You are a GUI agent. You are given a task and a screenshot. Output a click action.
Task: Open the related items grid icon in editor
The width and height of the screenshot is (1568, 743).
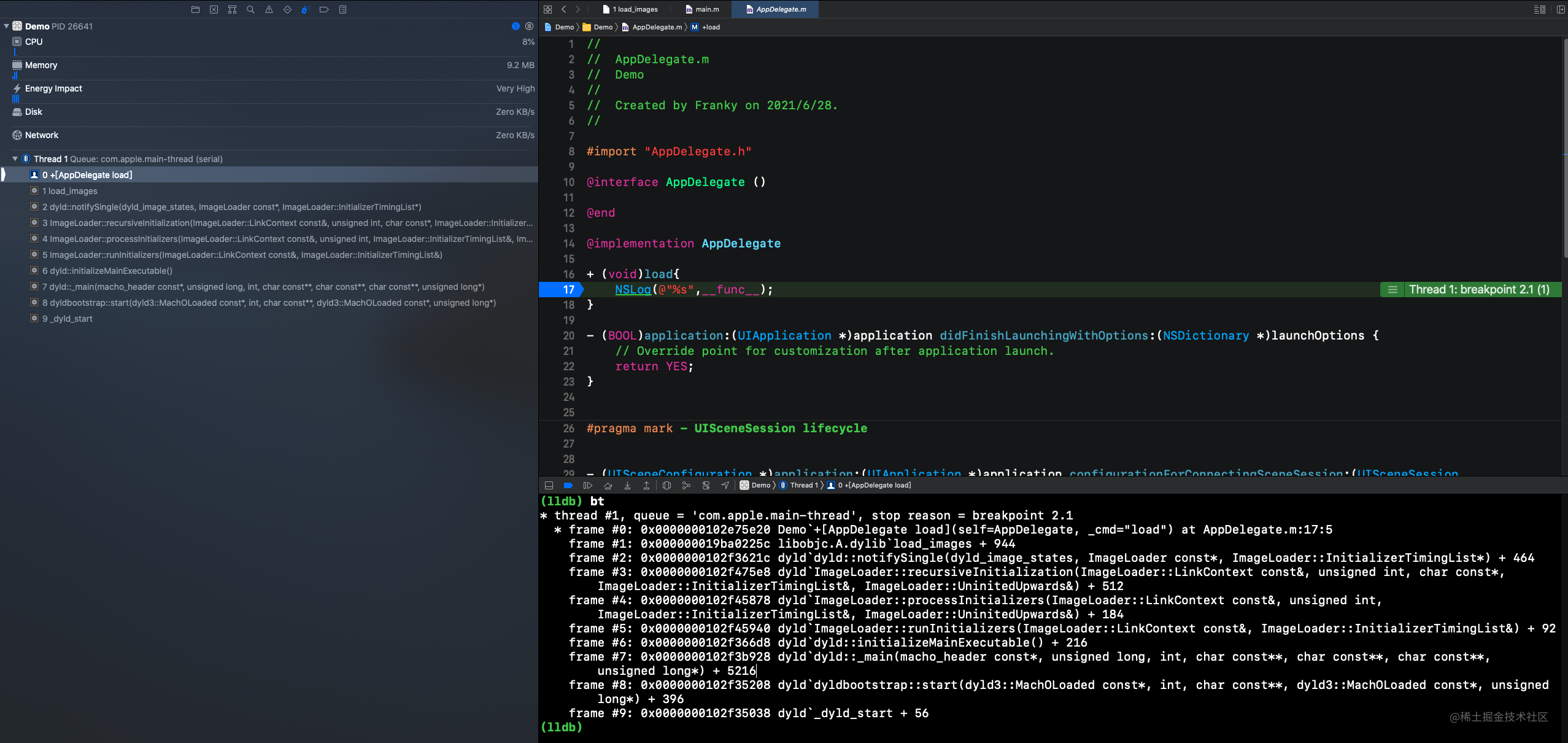(547, 9)
